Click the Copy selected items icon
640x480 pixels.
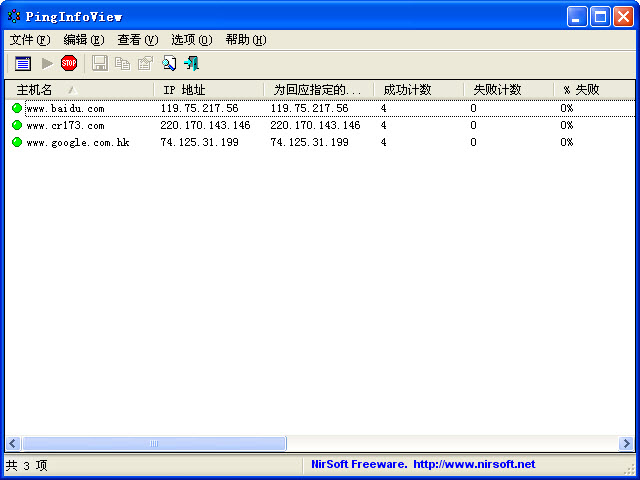[122, 64]
